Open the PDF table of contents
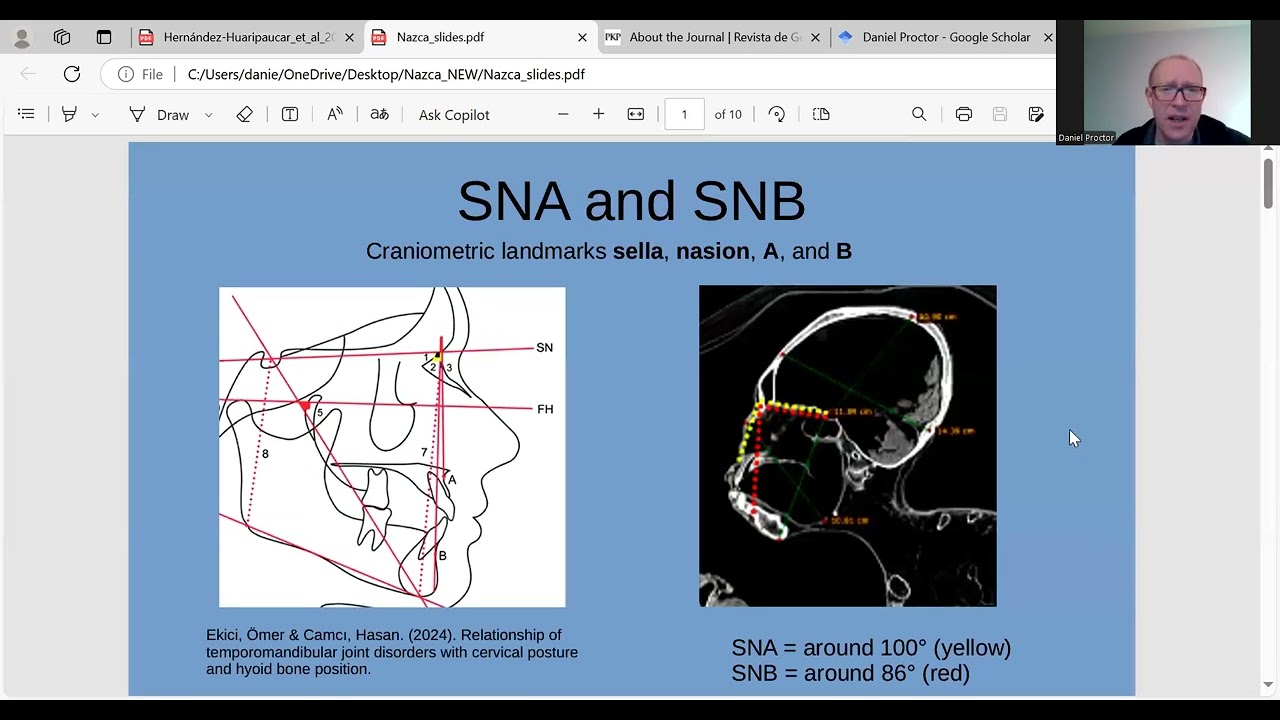1280x720 pixels. pos(26,114)
